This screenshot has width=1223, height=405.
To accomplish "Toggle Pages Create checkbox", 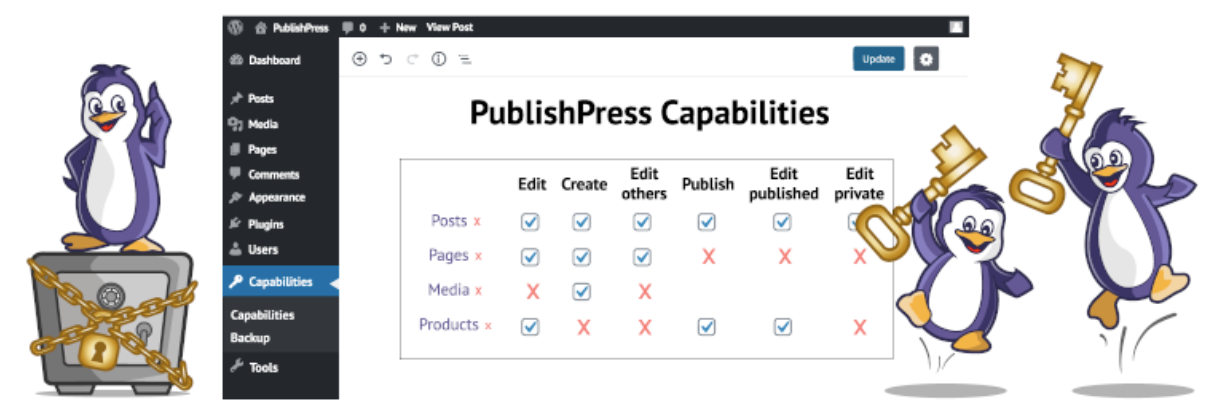I will pyautogui.click(x=582, y=257).
